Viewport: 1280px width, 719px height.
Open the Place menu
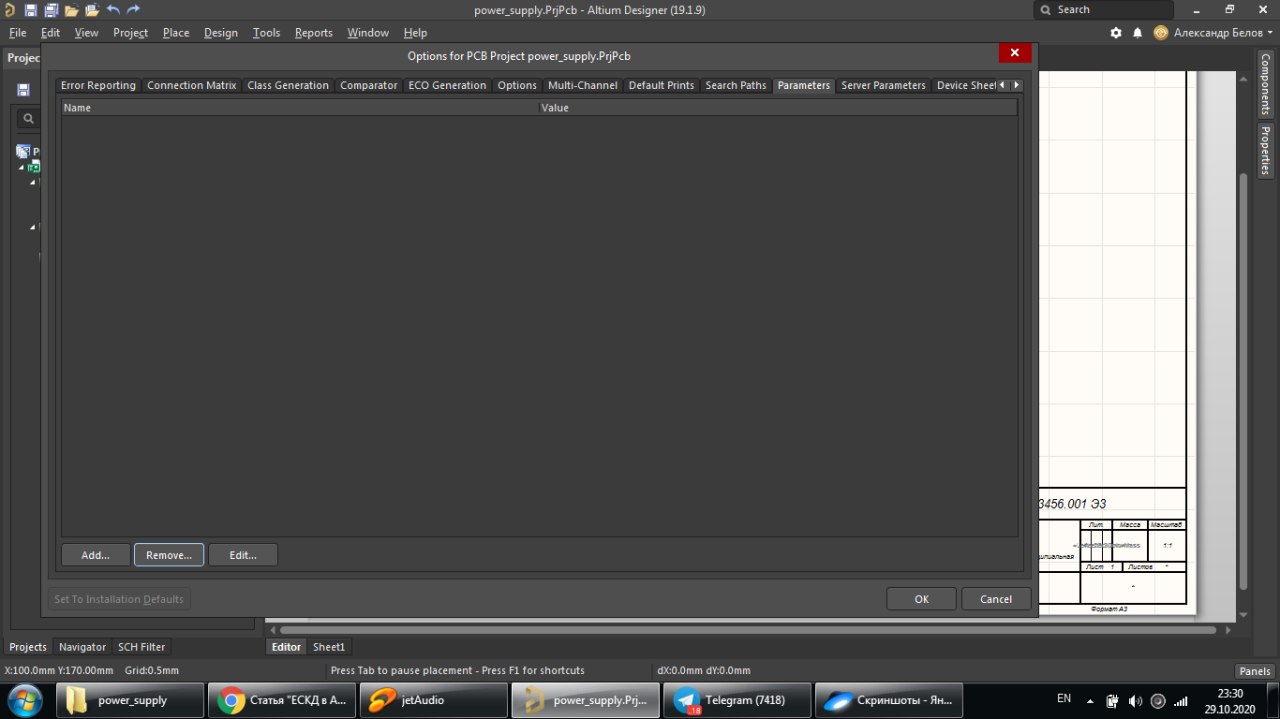pos(176,33)
